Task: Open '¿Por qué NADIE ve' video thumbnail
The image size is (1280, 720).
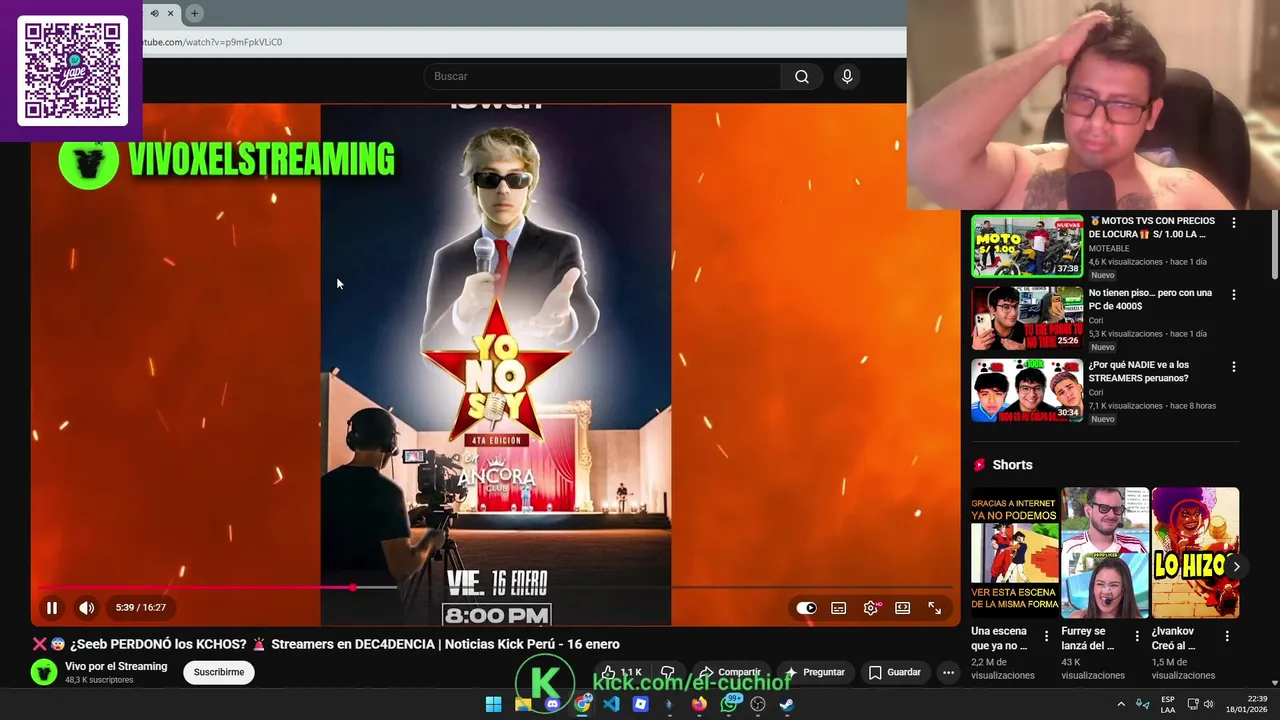Action: (x=1027, y=390)
